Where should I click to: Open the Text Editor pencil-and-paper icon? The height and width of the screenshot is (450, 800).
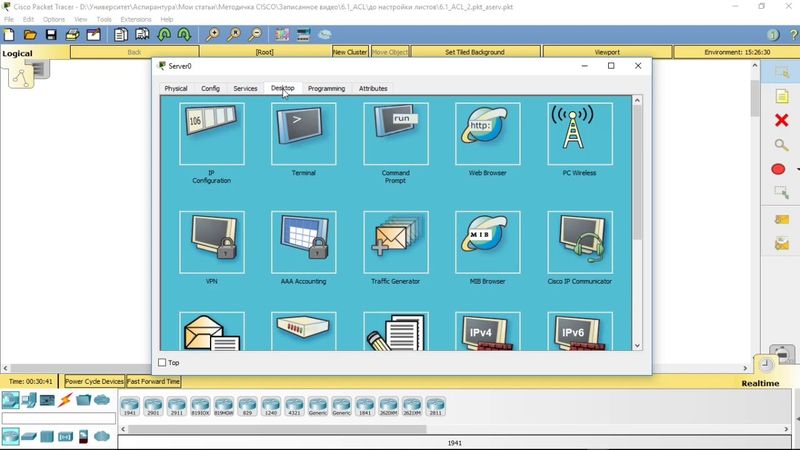[396, 332]
